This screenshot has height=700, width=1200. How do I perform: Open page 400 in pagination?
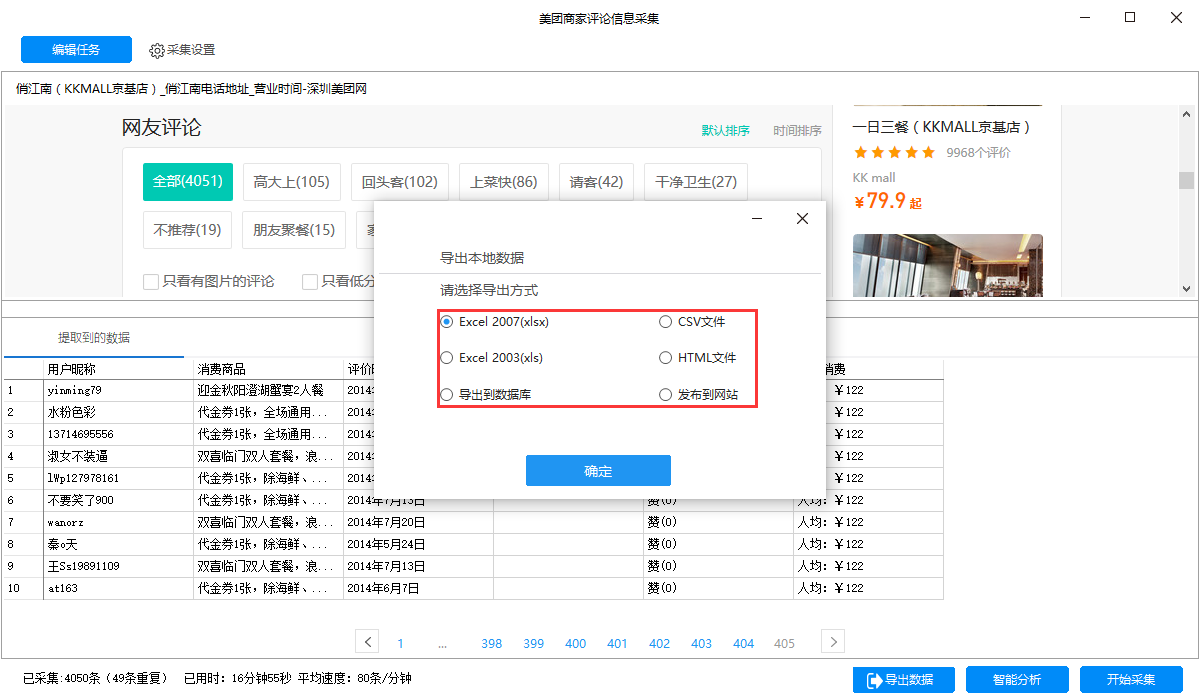click(575, 644)
